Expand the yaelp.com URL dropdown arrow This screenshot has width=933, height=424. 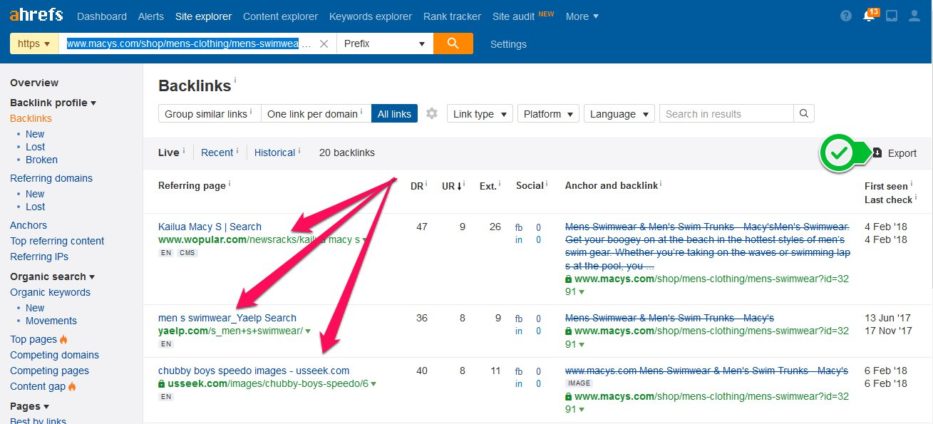[x=308, y=331]
